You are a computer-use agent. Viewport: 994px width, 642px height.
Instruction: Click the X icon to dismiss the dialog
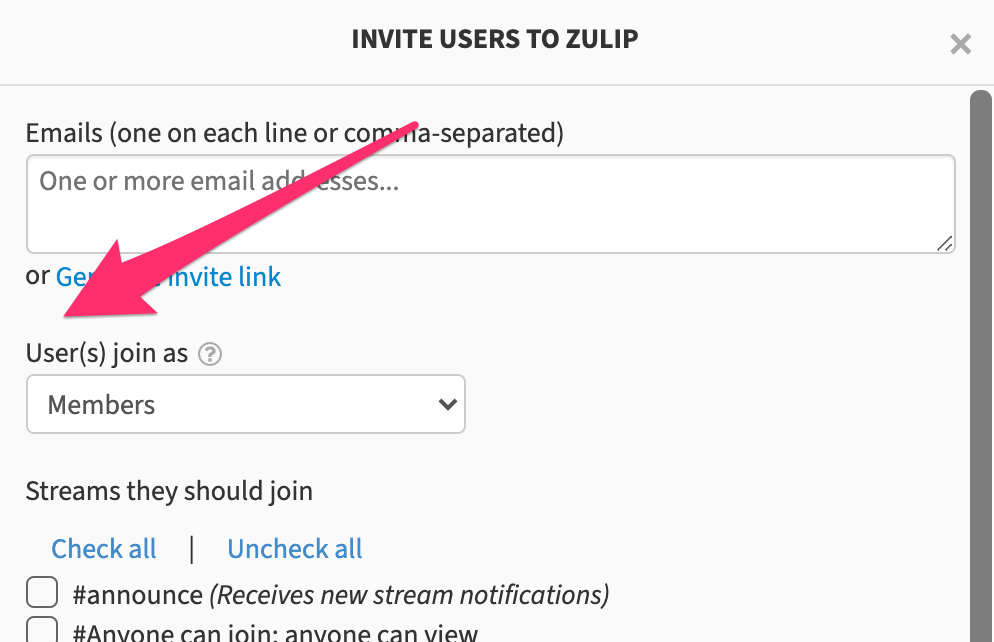960,44
